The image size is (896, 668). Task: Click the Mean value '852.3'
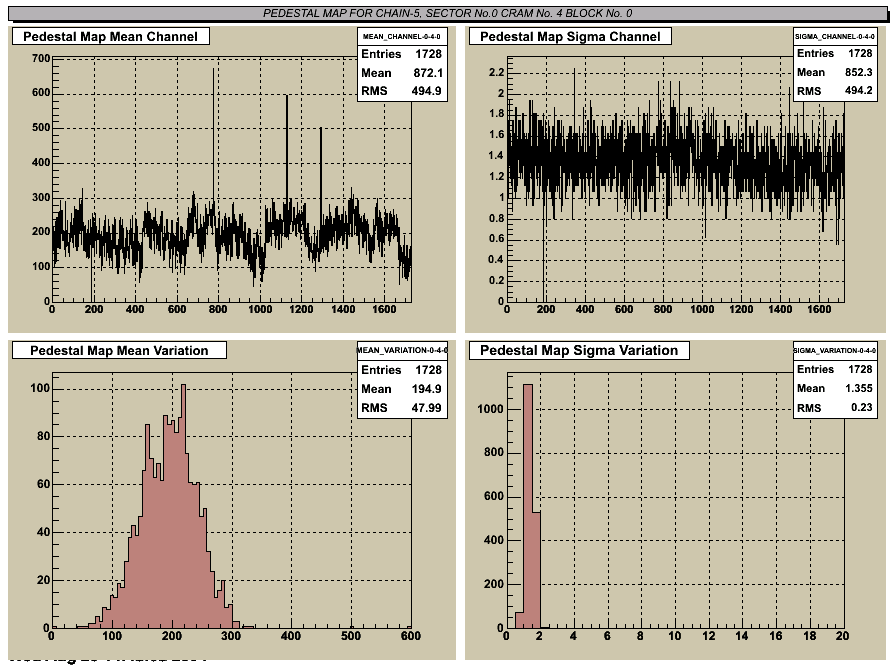(859, 73)
